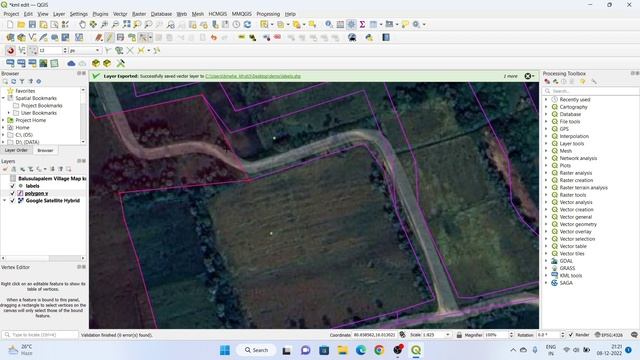This screenshot has width=640, height=360.
Task: Select the Identify Features tool
Action: click(329, 24)
